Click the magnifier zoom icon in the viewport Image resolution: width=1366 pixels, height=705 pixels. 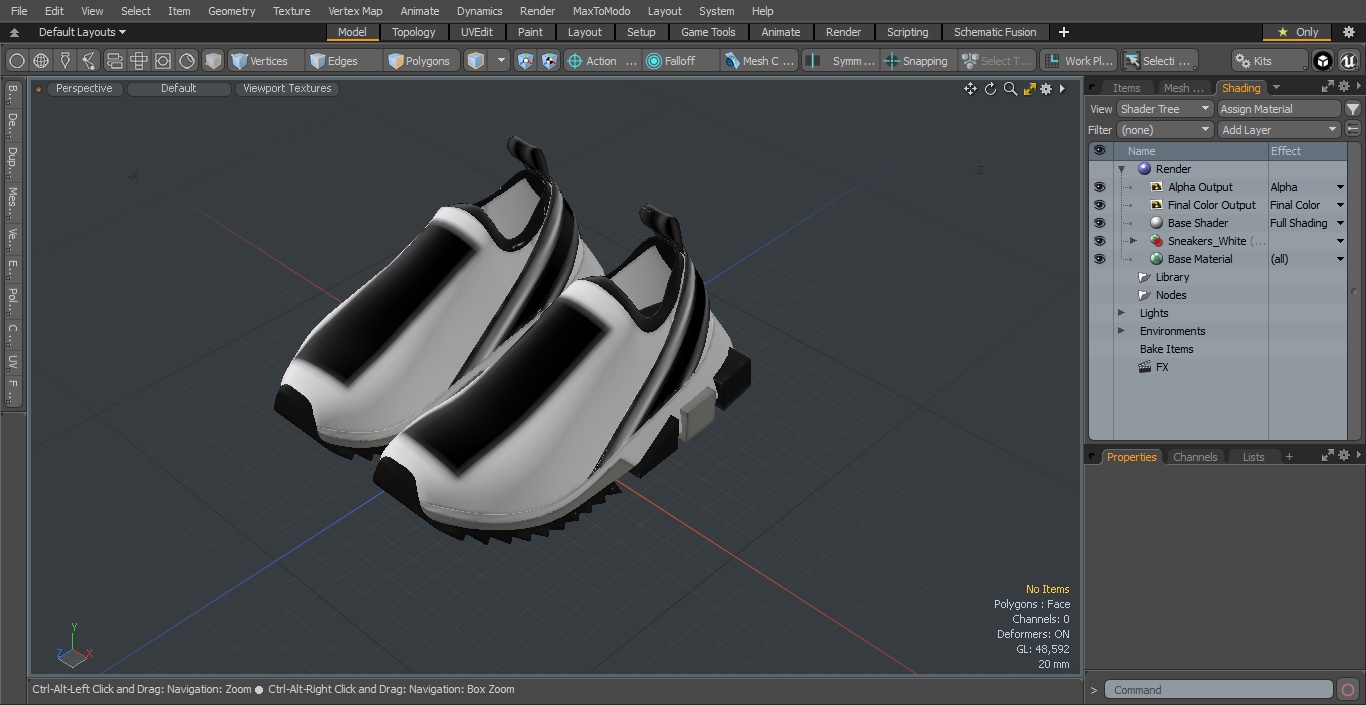point(1010,89)
